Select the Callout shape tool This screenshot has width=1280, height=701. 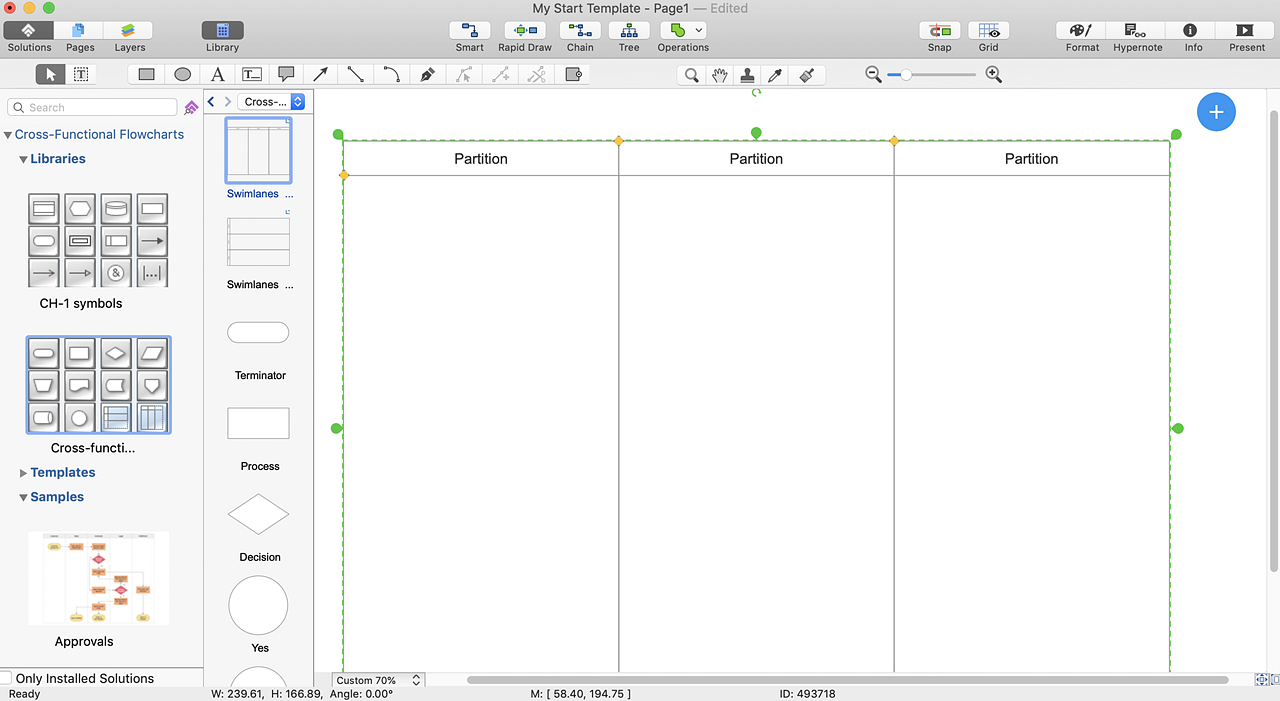[286, 74]
